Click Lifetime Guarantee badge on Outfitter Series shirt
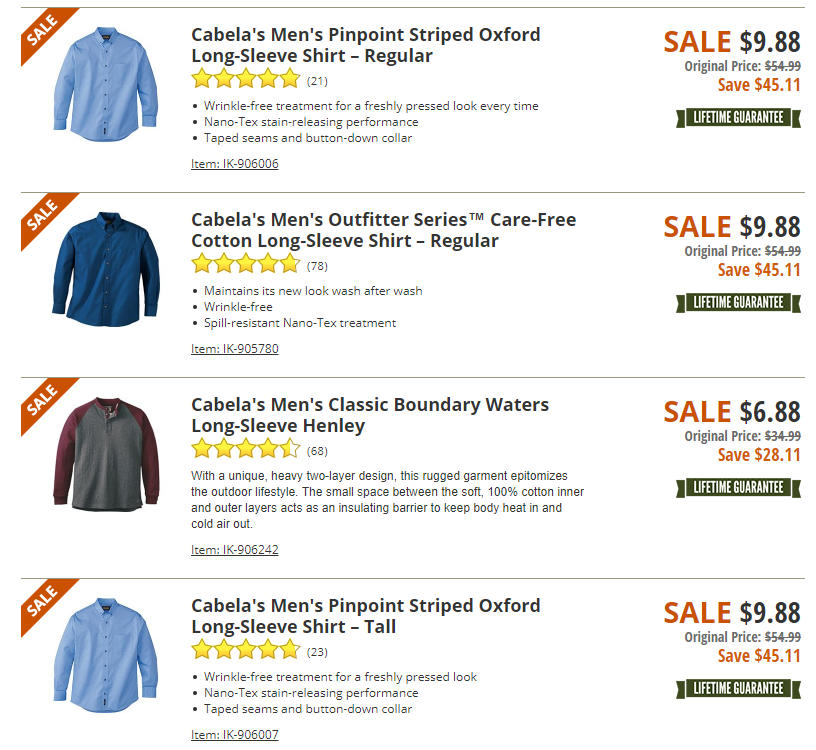The height and width of the screenshot is (750, 816). (x=739, y=302)
